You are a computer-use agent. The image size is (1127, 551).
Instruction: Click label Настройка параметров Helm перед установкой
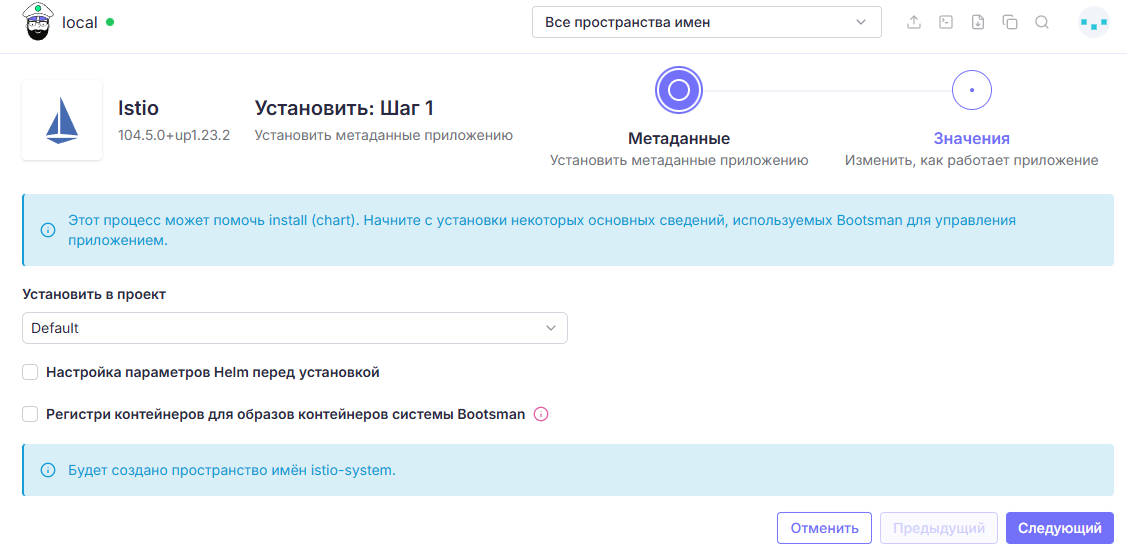point(213,372)
